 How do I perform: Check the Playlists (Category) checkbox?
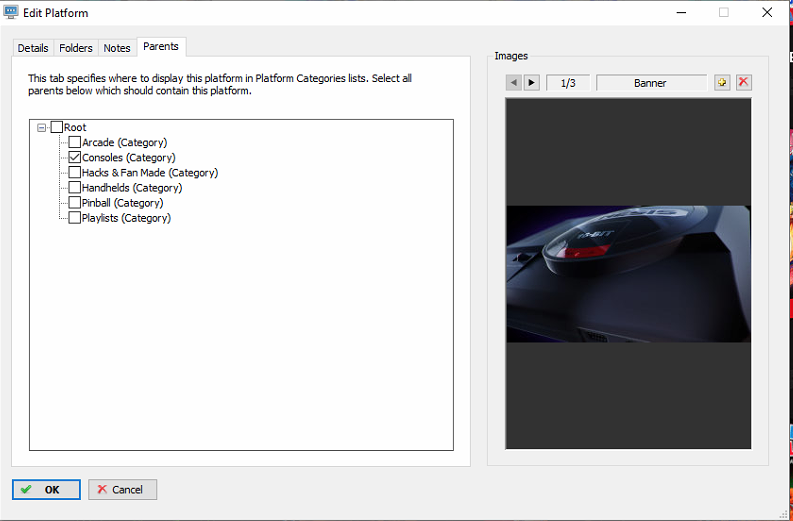point(75,218)
